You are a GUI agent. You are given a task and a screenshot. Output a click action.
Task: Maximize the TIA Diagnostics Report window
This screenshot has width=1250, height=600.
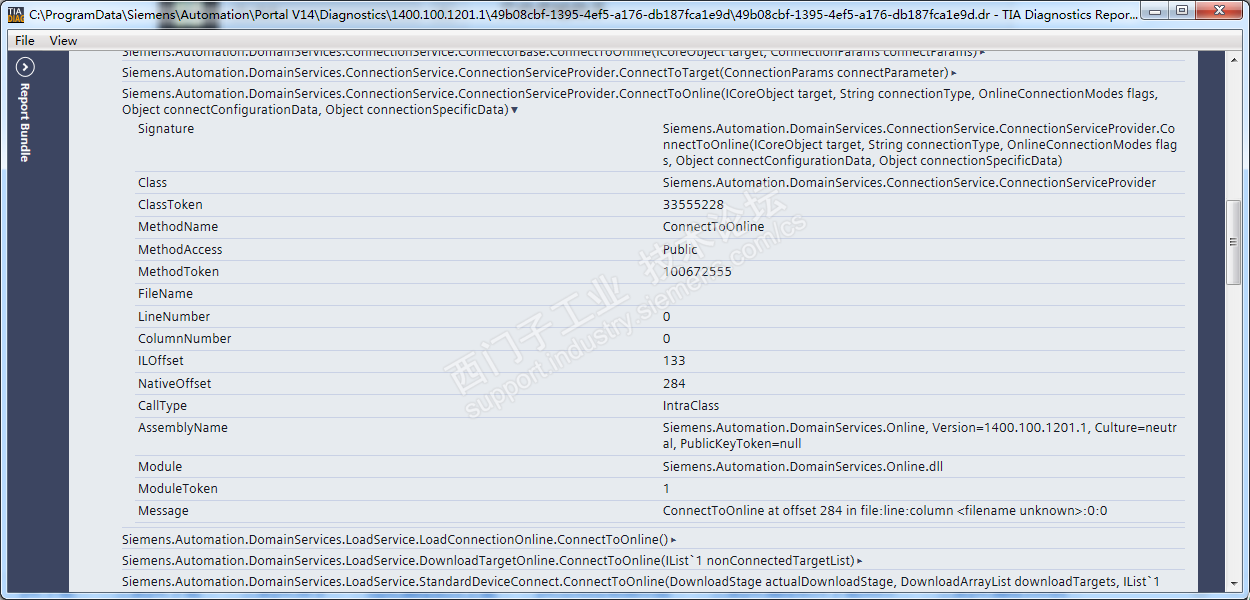click(x=1182, y=10)
